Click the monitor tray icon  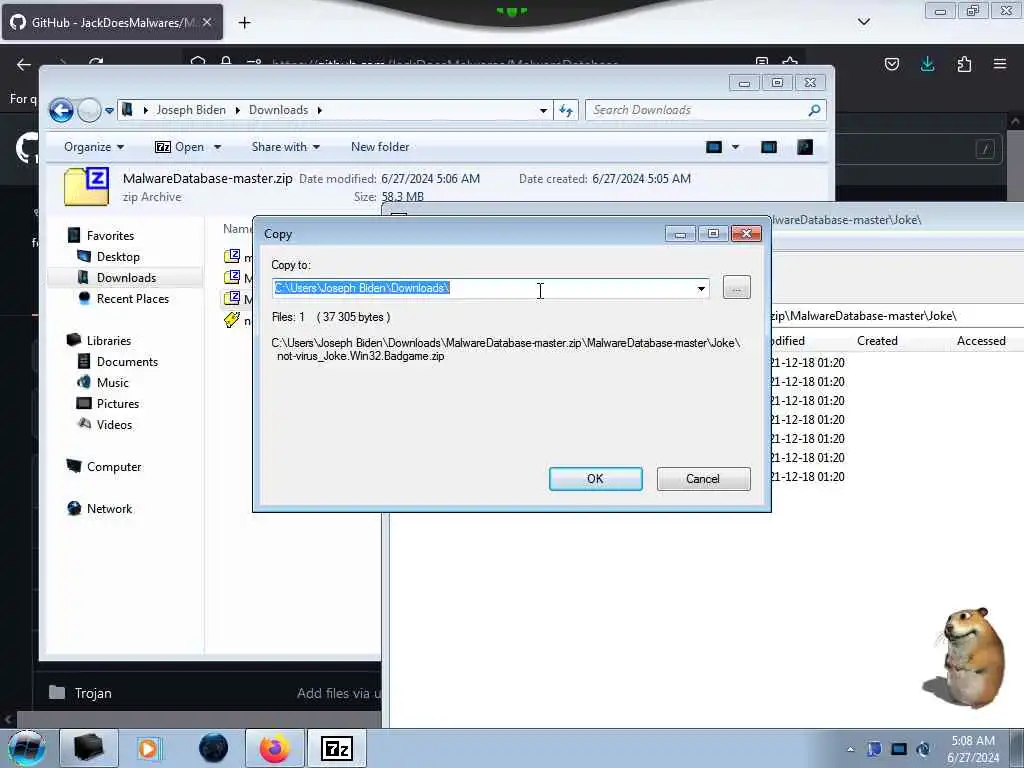point(899,749)
